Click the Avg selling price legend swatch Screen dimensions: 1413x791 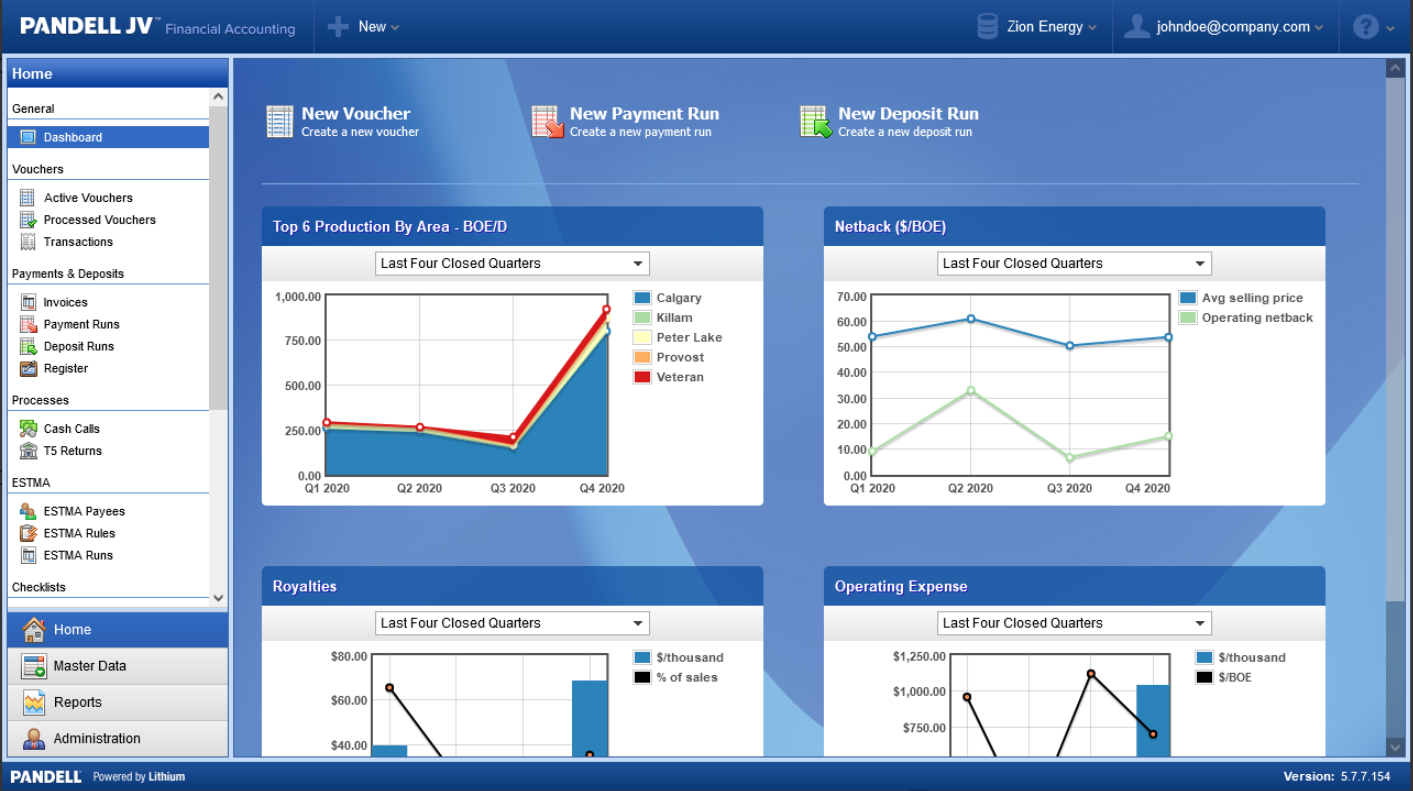pyautogui.click(x=1188, y=298)
